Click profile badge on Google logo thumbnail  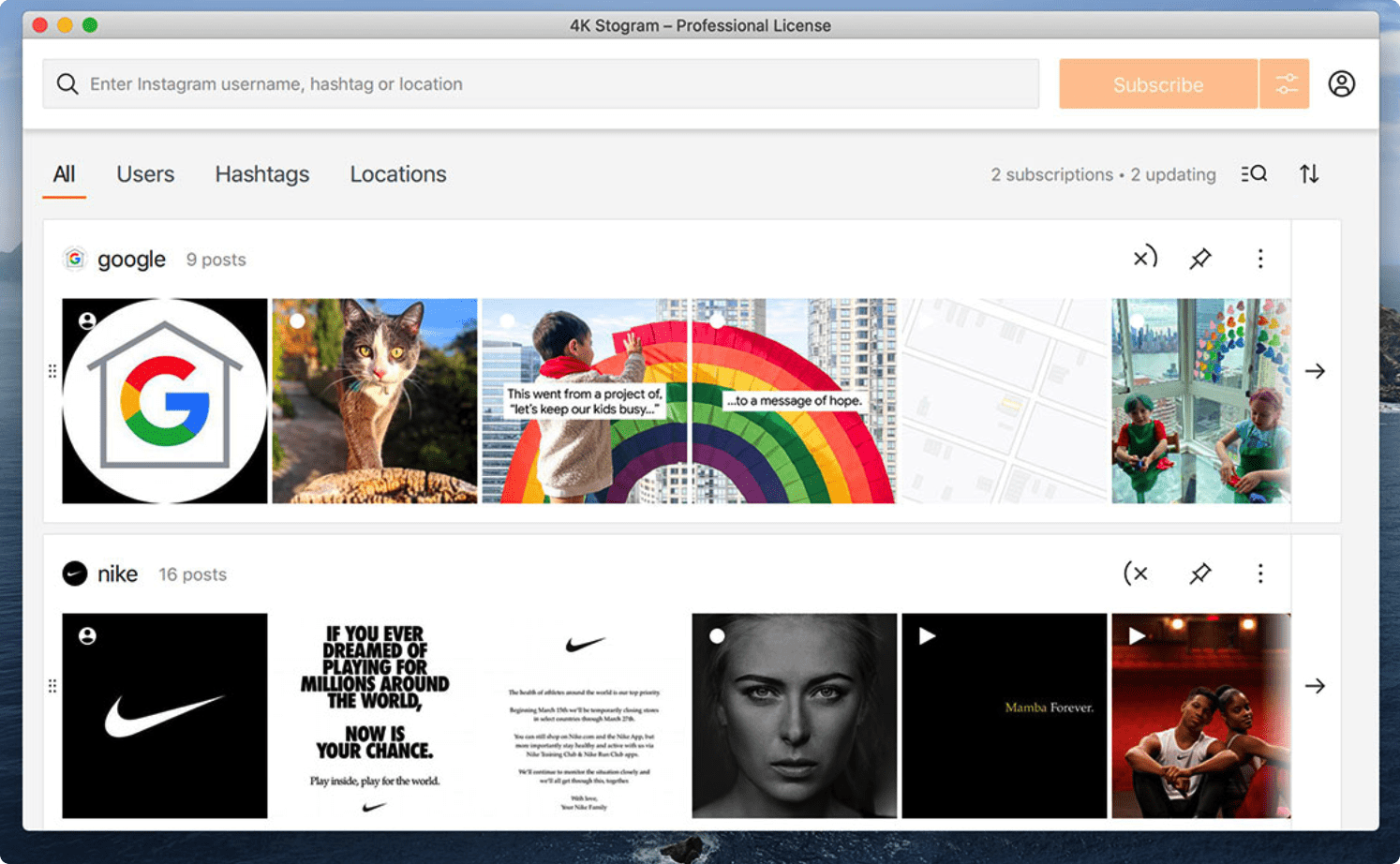(x=87, y=321)
